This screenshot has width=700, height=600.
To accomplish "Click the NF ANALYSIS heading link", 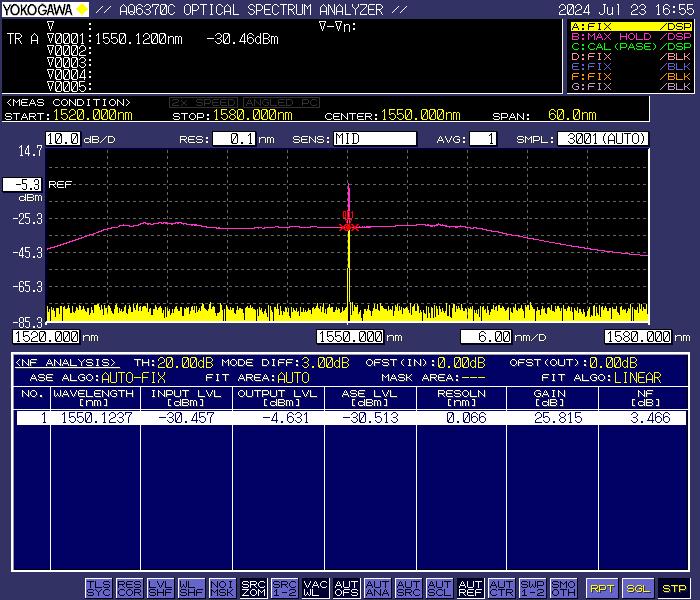I will 67,363.
